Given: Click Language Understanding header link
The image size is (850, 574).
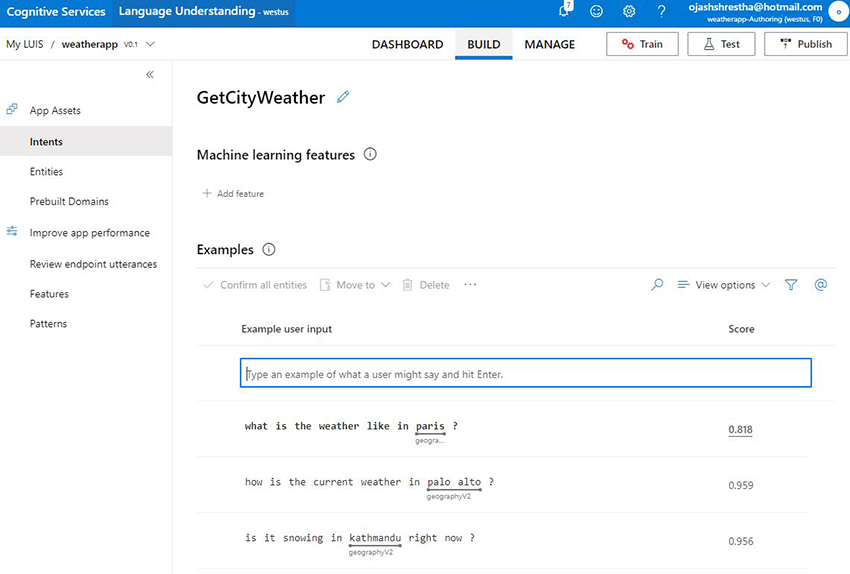Looking at the screenshot, I should tap(204, 11).
